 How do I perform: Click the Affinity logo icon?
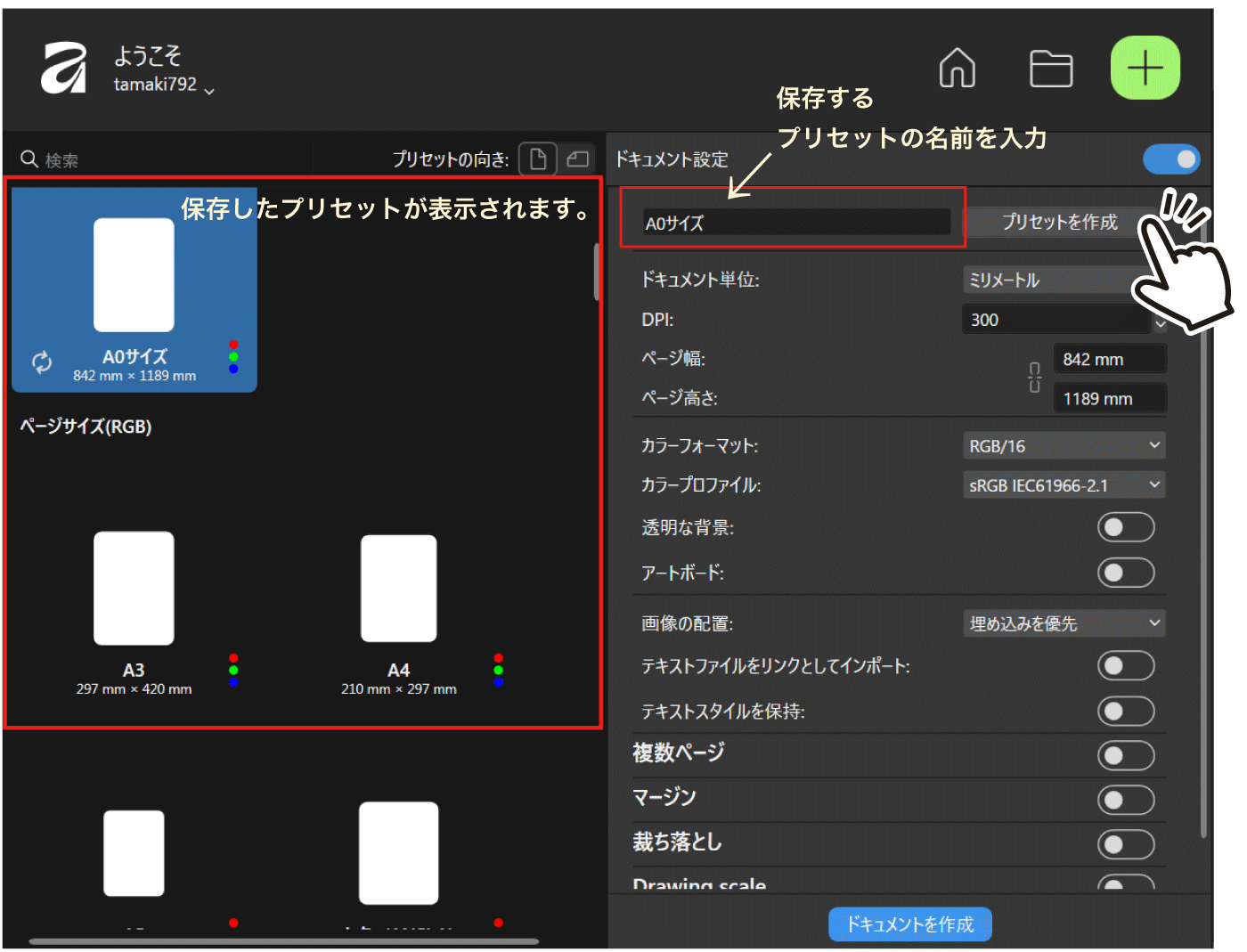coord(63,69)
